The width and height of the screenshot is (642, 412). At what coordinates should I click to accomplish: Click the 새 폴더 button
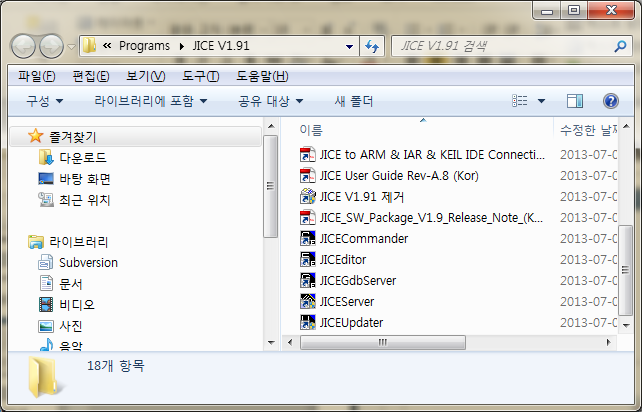(354, 101)
